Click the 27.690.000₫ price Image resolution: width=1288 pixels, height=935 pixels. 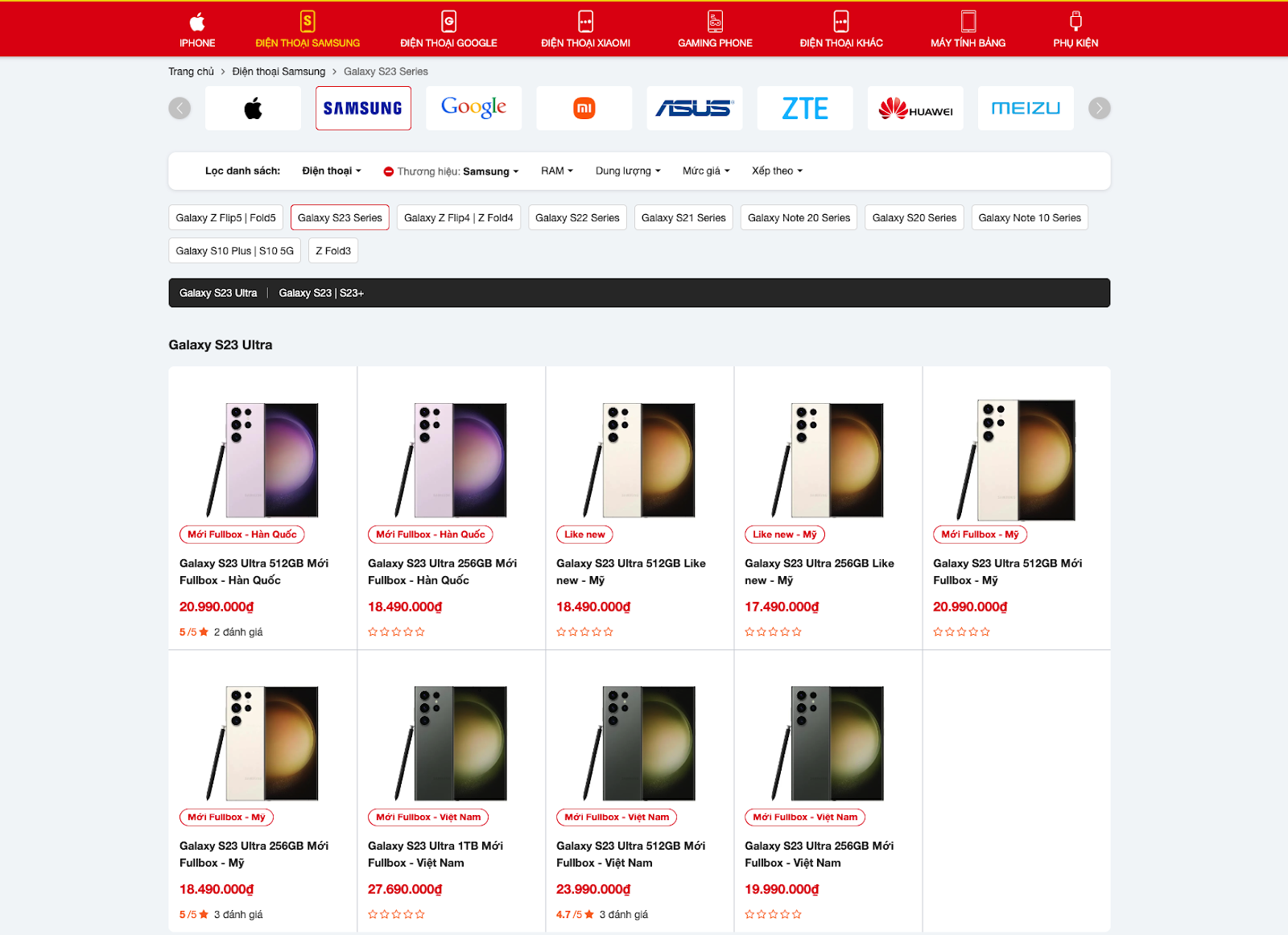[405, 889]
